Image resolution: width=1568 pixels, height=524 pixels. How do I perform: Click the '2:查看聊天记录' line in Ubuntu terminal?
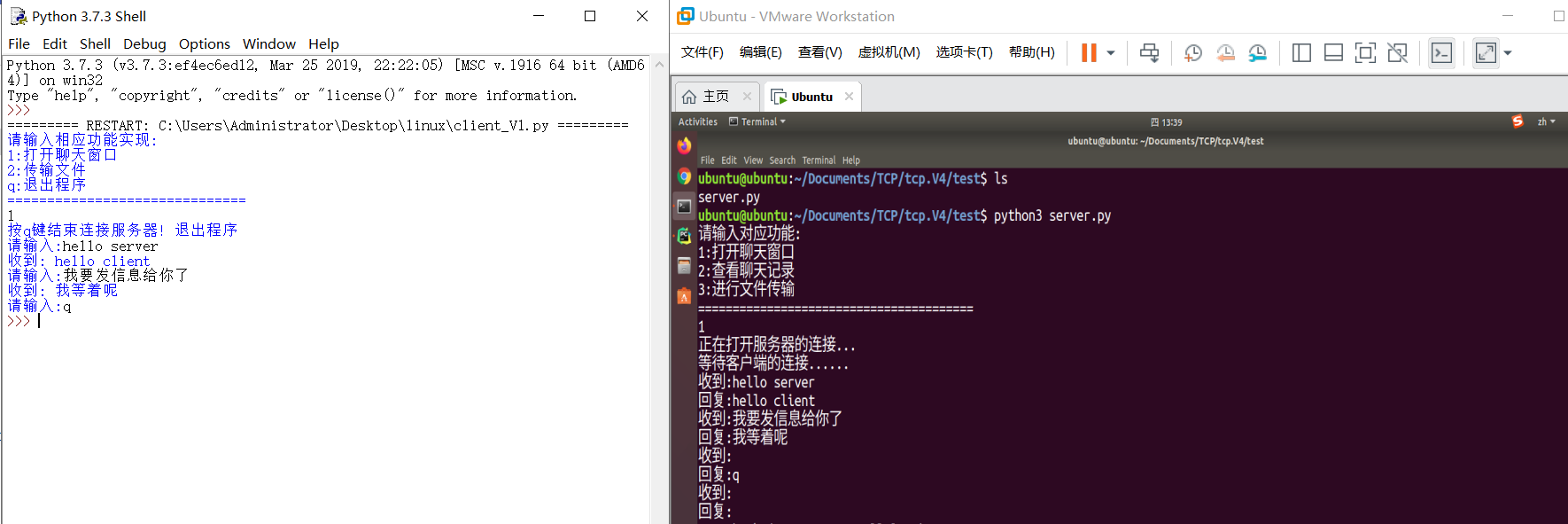746,271
